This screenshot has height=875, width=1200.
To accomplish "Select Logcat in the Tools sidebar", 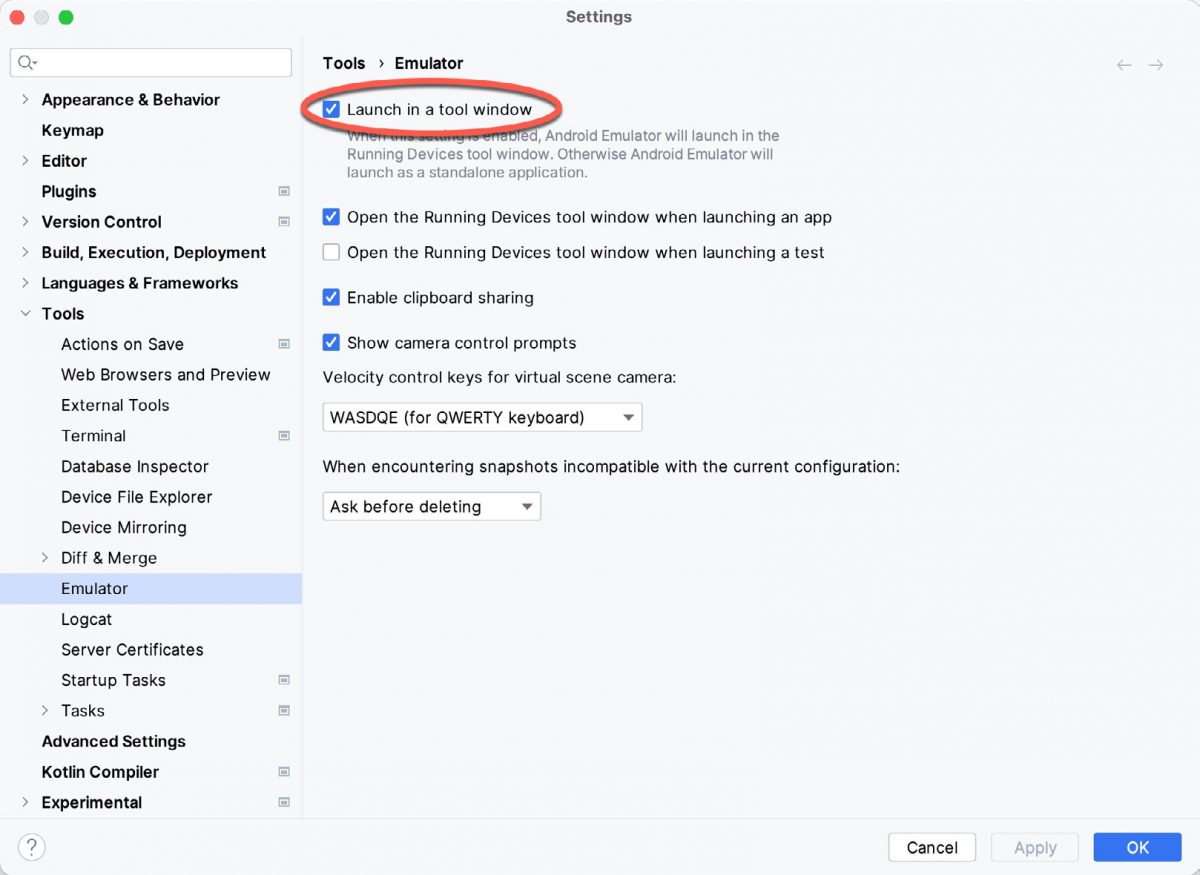I will click(x=86, y=619).
